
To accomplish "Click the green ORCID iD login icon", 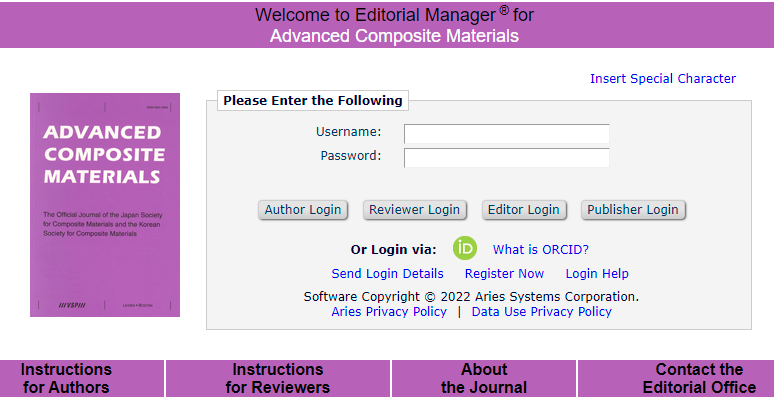I will click(464, 248).
